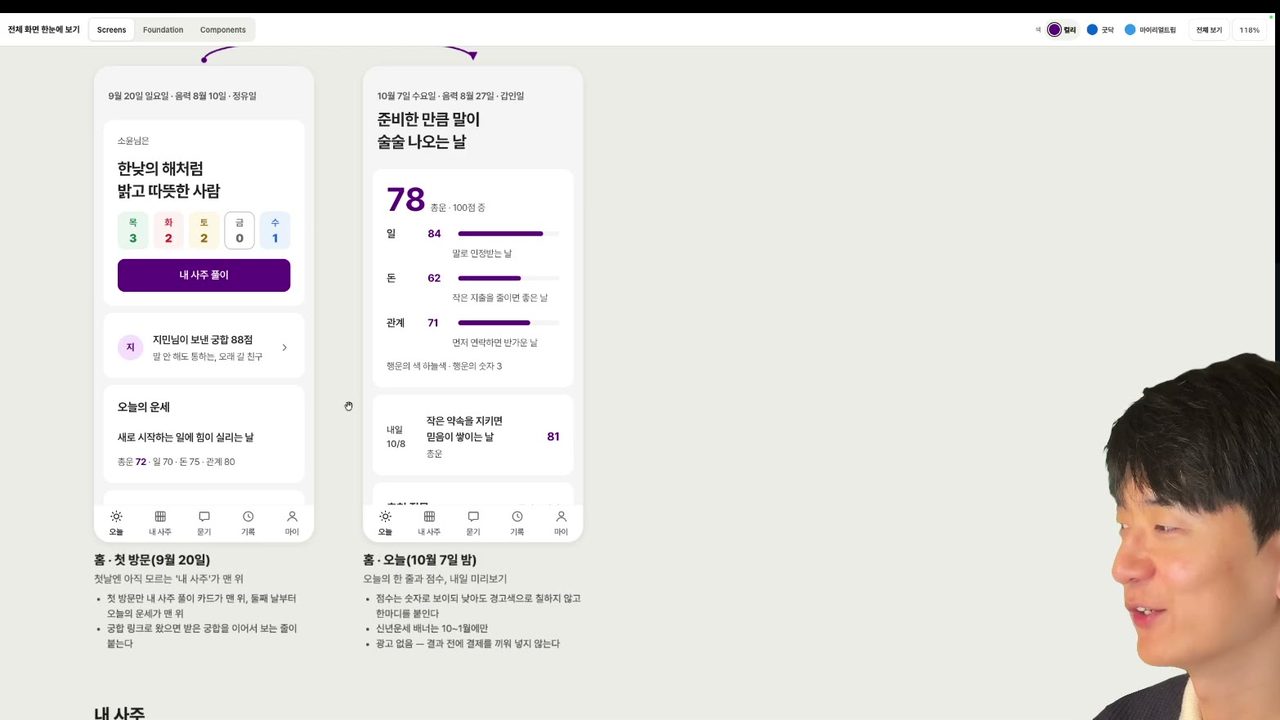Select the 묻기 chat icon in the 첫 방문 screen

pyautogui.click(x=204, y=517)
